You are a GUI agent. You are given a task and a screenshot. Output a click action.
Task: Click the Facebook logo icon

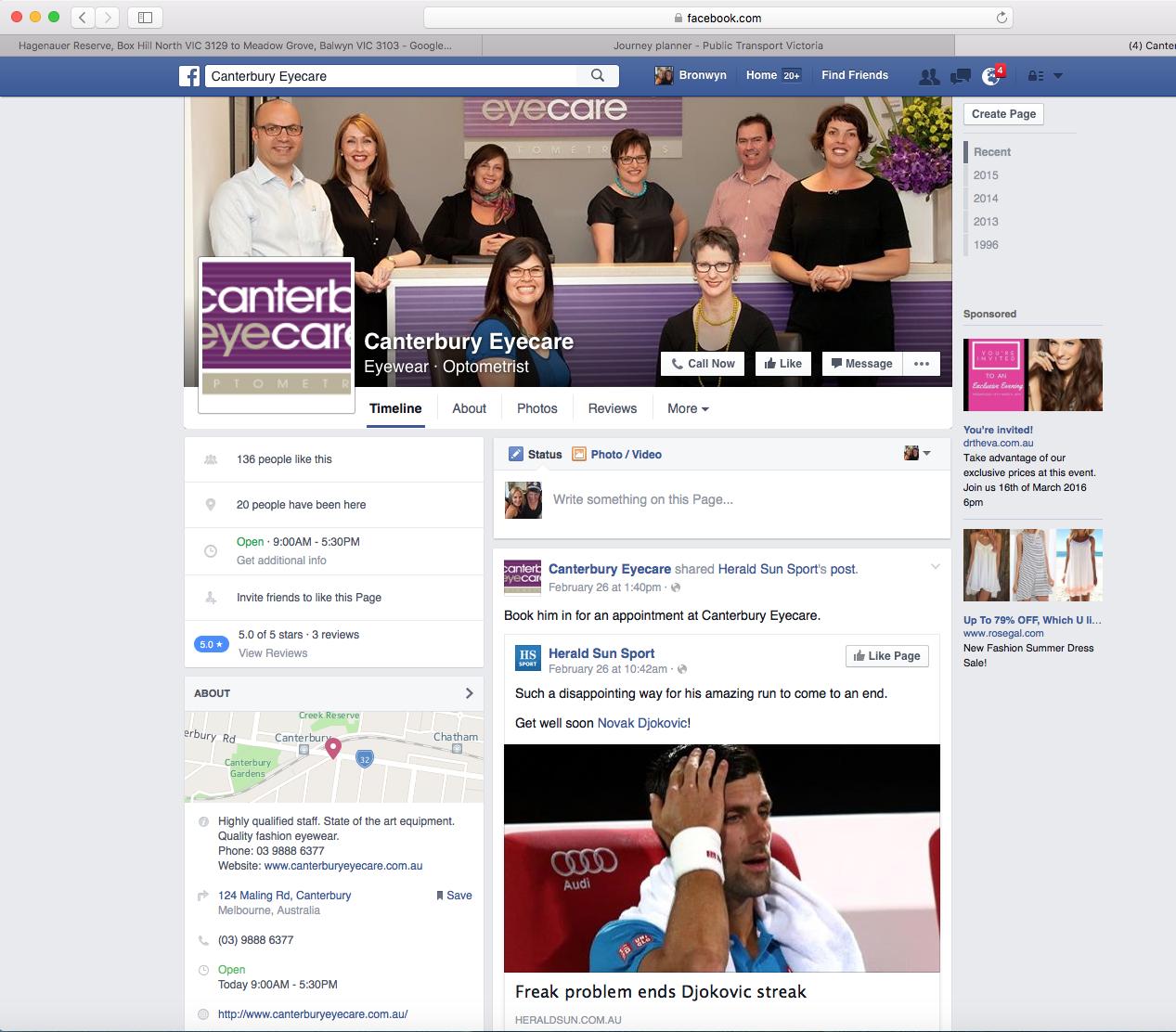pos(189,76)
